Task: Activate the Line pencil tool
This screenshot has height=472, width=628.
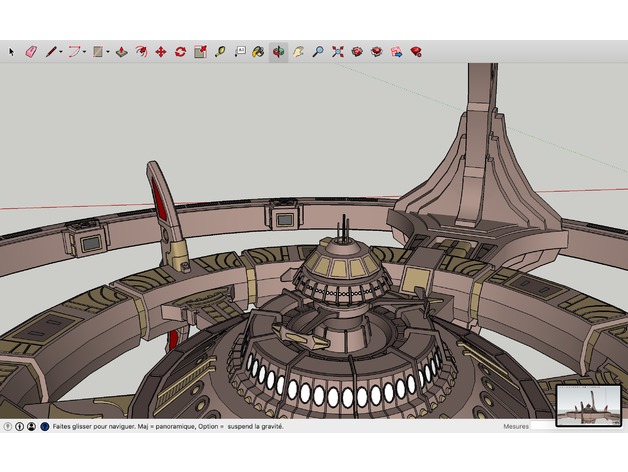Action: (x=50, y=51)
